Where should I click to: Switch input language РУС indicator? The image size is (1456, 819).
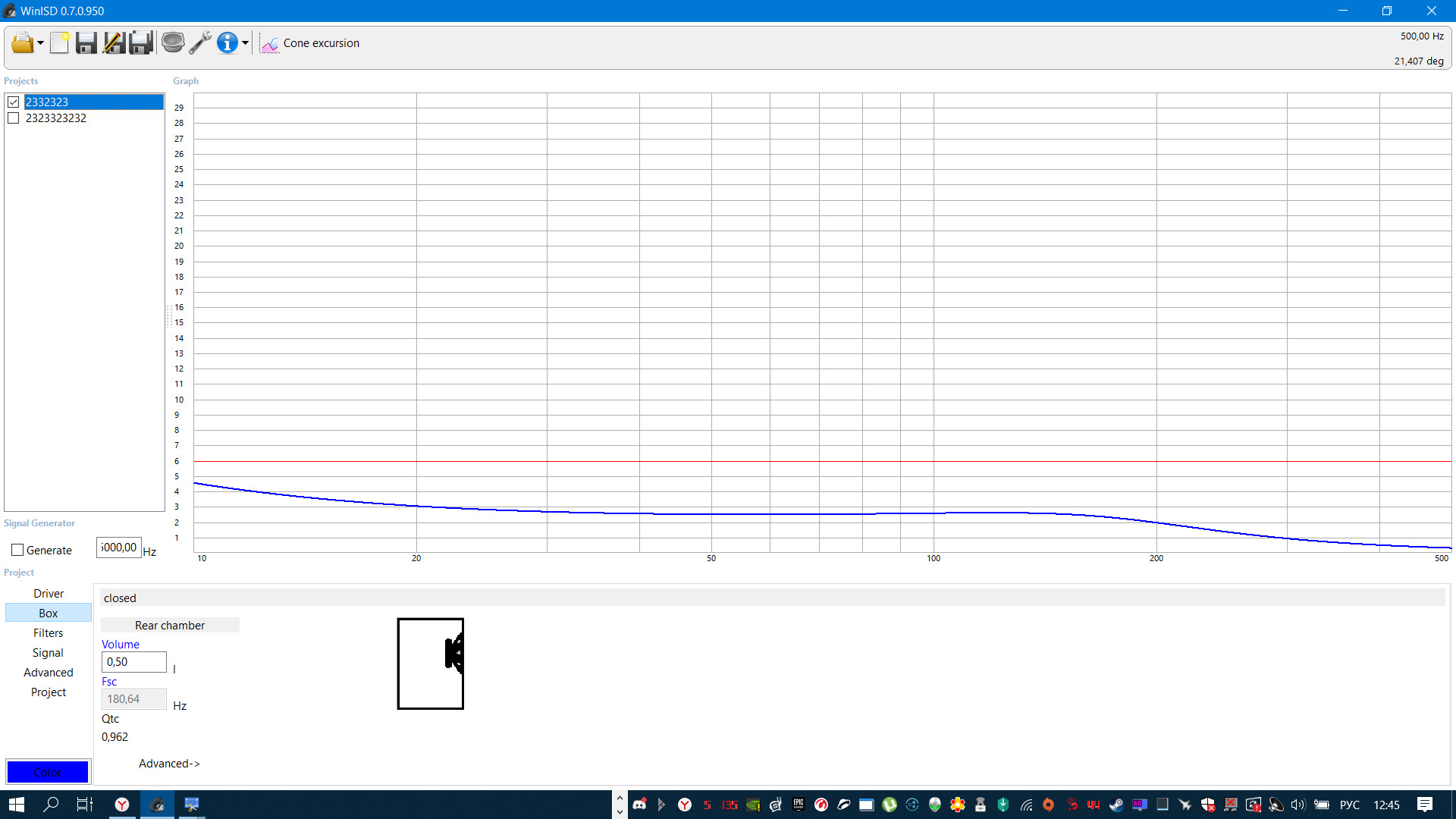1350,805
